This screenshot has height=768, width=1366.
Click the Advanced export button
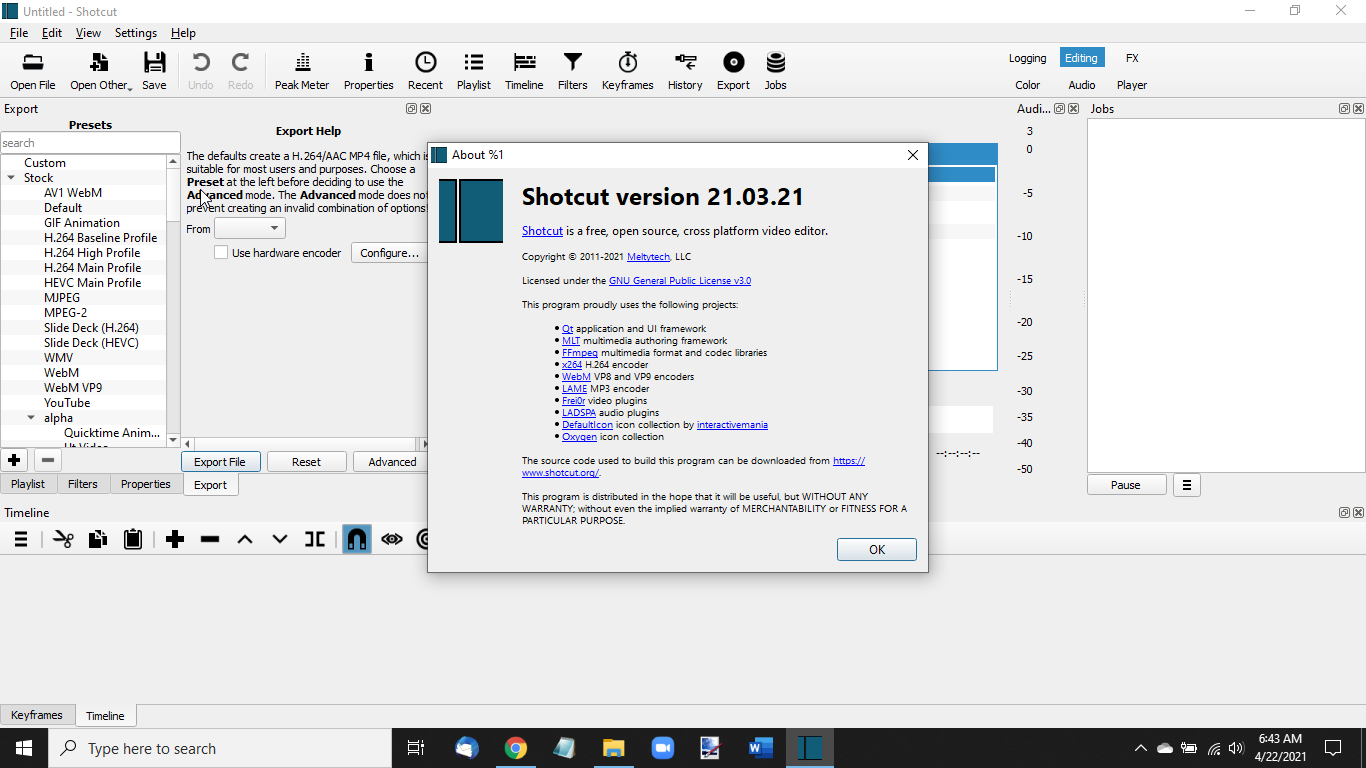pyautogui.click(x=392, y=462)
